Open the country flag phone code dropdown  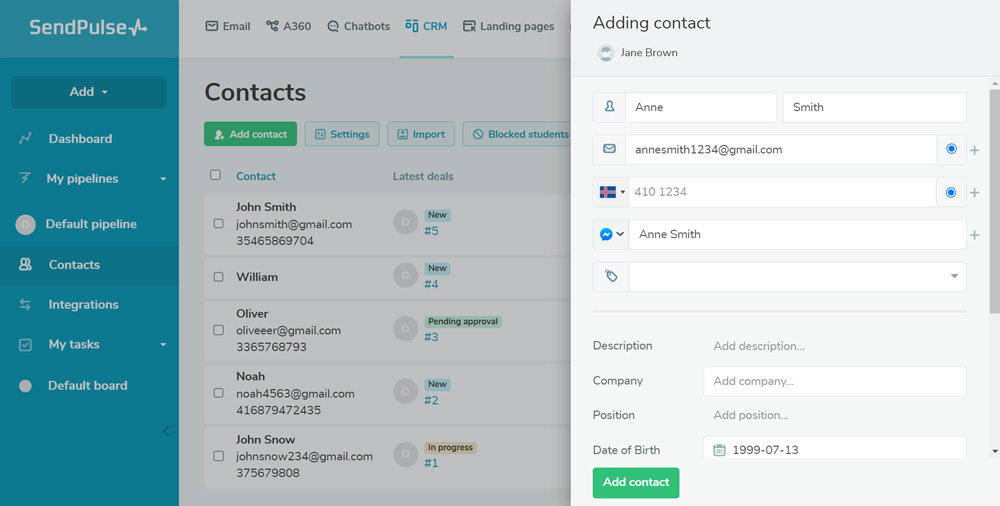(x=610, y=192)
